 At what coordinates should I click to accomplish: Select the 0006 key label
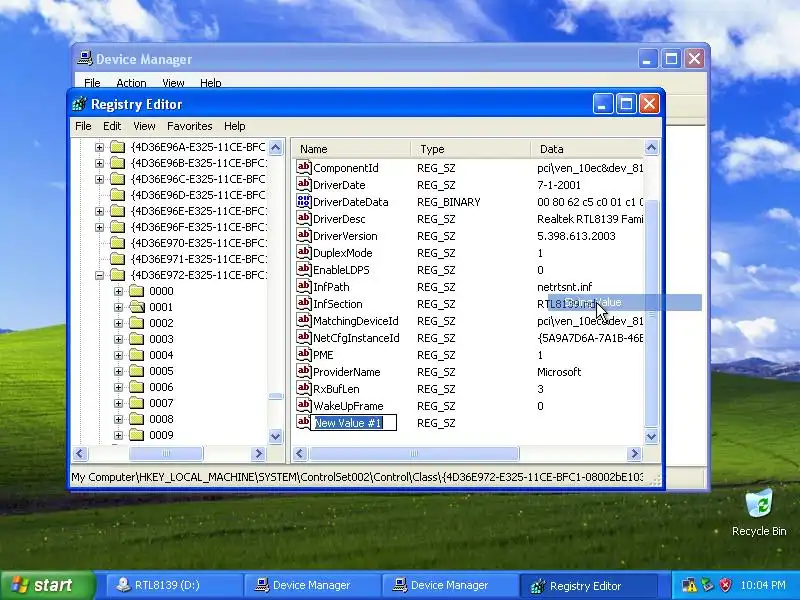161,387
